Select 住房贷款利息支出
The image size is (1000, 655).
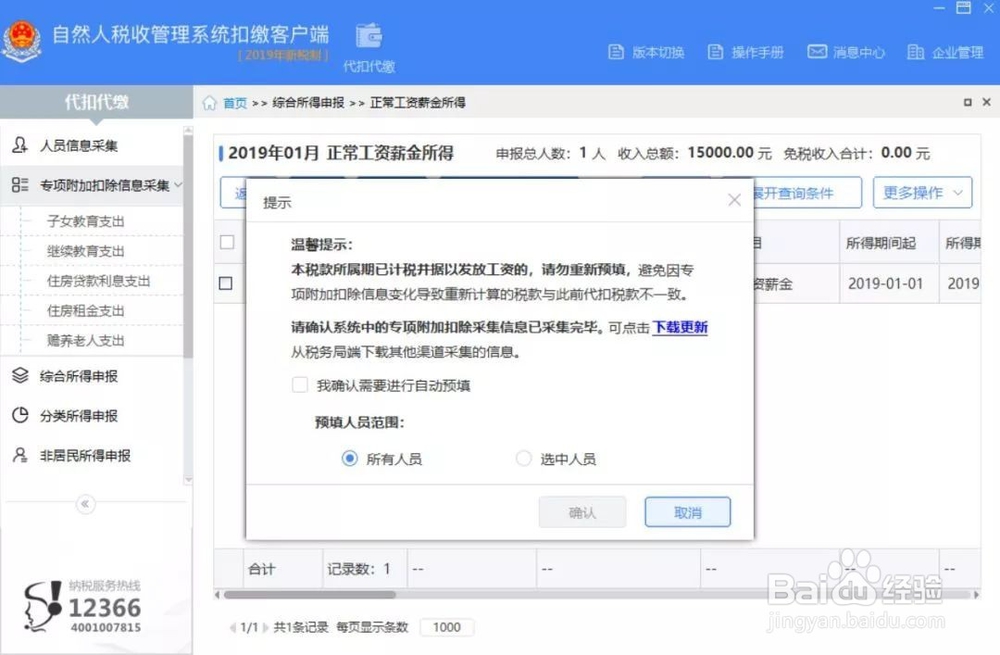(x=98, y=281)
